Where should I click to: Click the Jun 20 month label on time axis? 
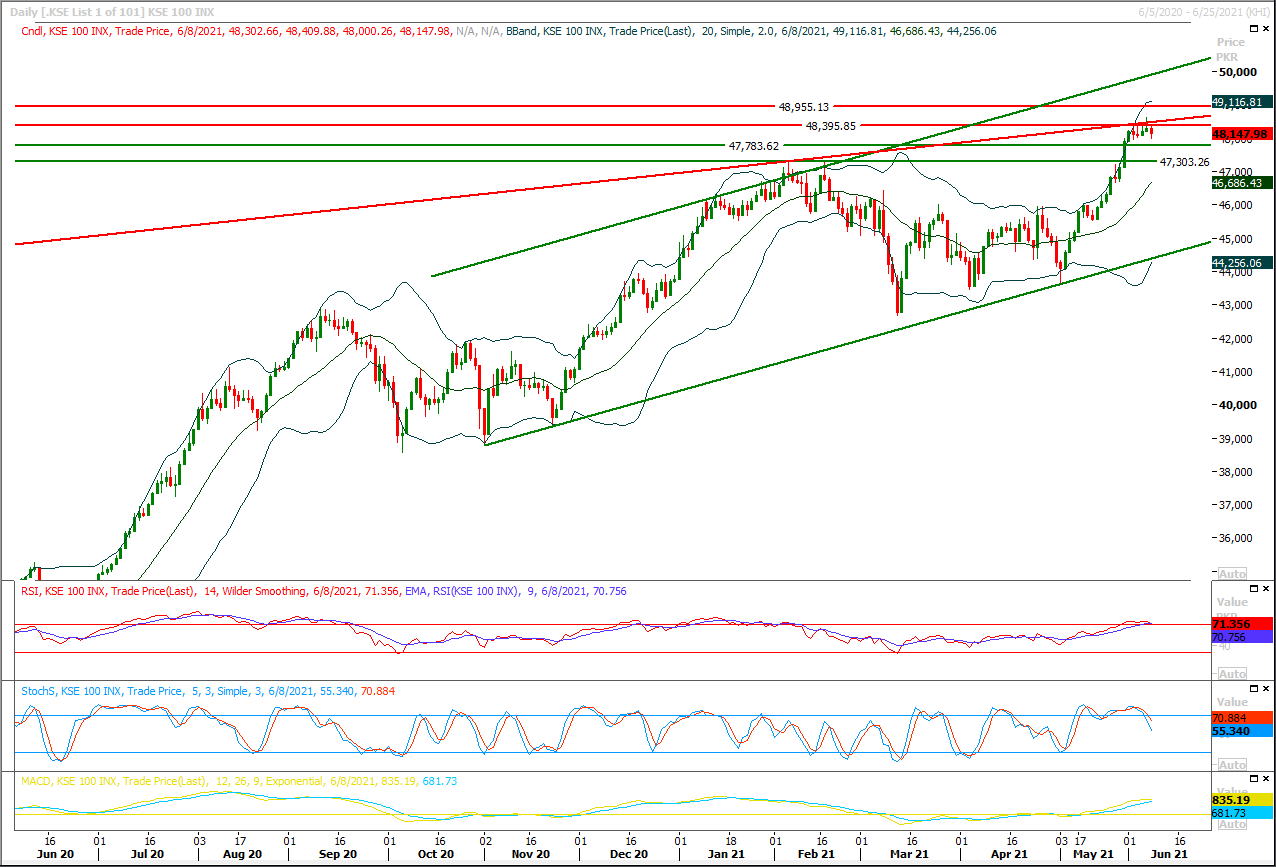tap(55, 855)
